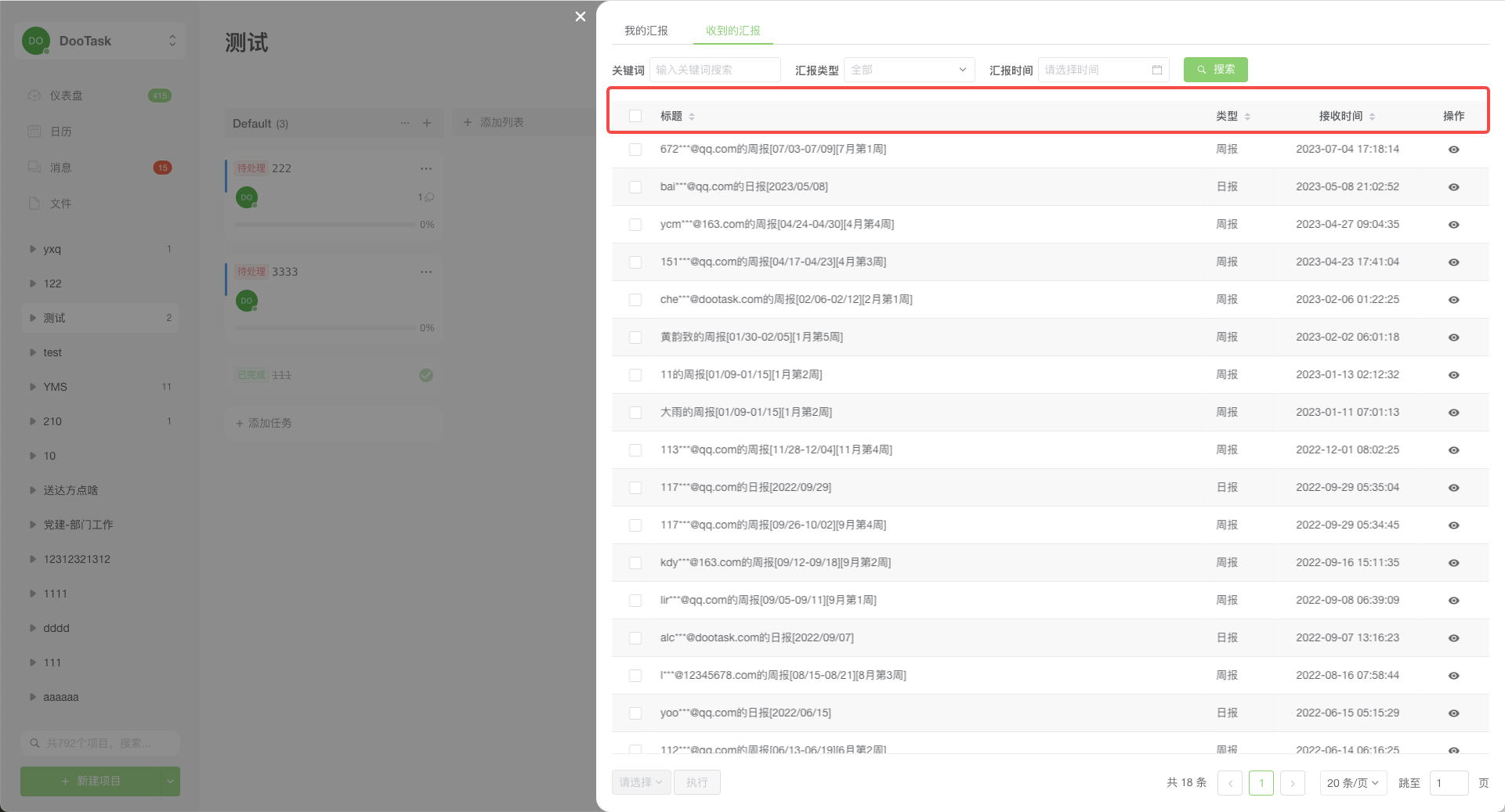Viewport: 1505px width, 812px height.
Task: Select checkbox for 11的周报 row
Action: (635, 375)
